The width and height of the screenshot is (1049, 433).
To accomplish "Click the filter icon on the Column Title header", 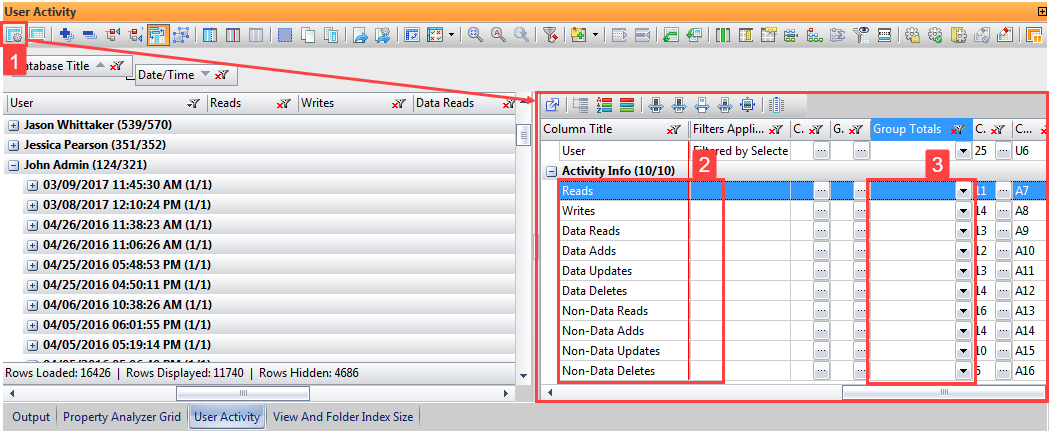I will (674, 130).
